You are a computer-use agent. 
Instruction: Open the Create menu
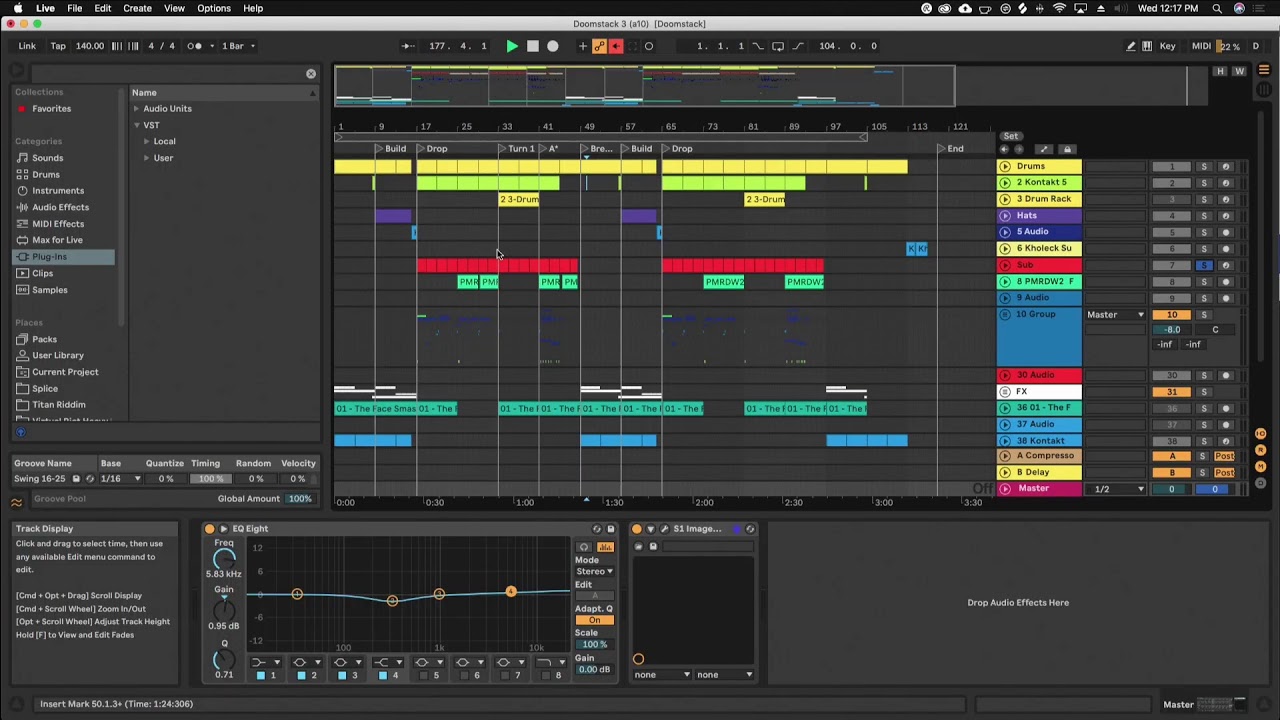click(137, 8)
